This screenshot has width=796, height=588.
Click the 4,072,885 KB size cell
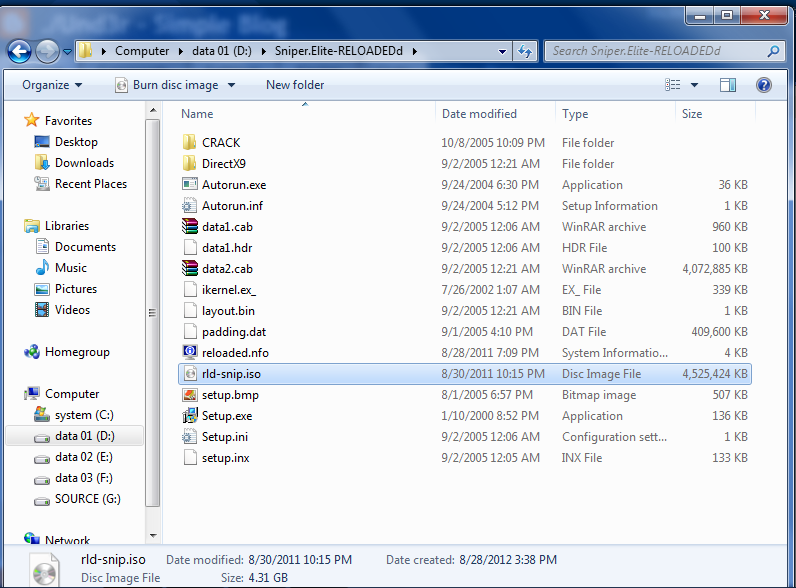click(715, 269)
